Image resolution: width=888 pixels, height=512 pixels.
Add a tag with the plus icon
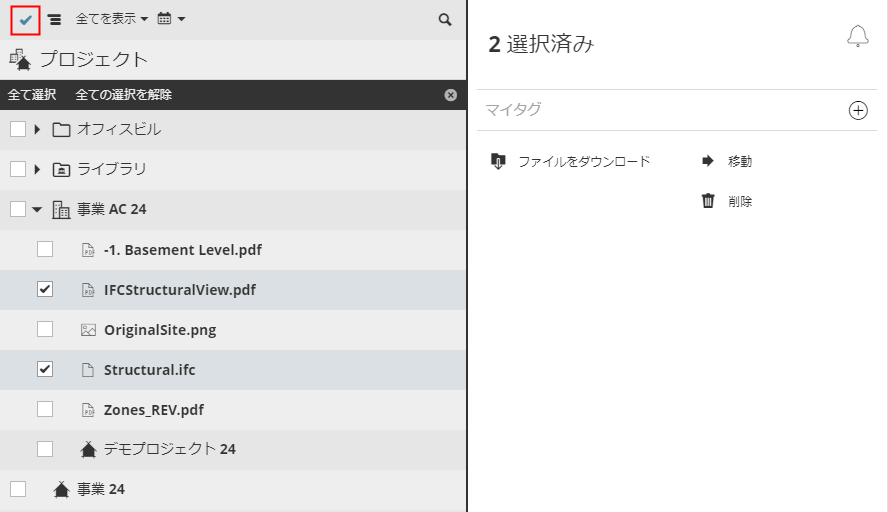858,110
